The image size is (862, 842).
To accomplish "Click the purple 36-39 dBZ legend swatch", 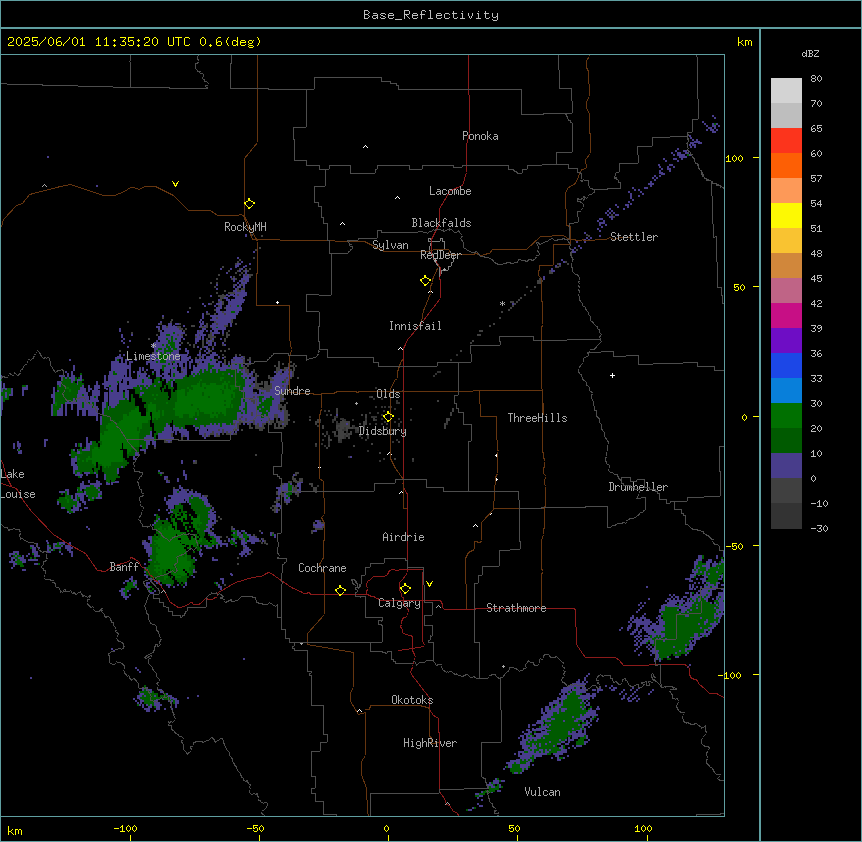I will 786,341.
